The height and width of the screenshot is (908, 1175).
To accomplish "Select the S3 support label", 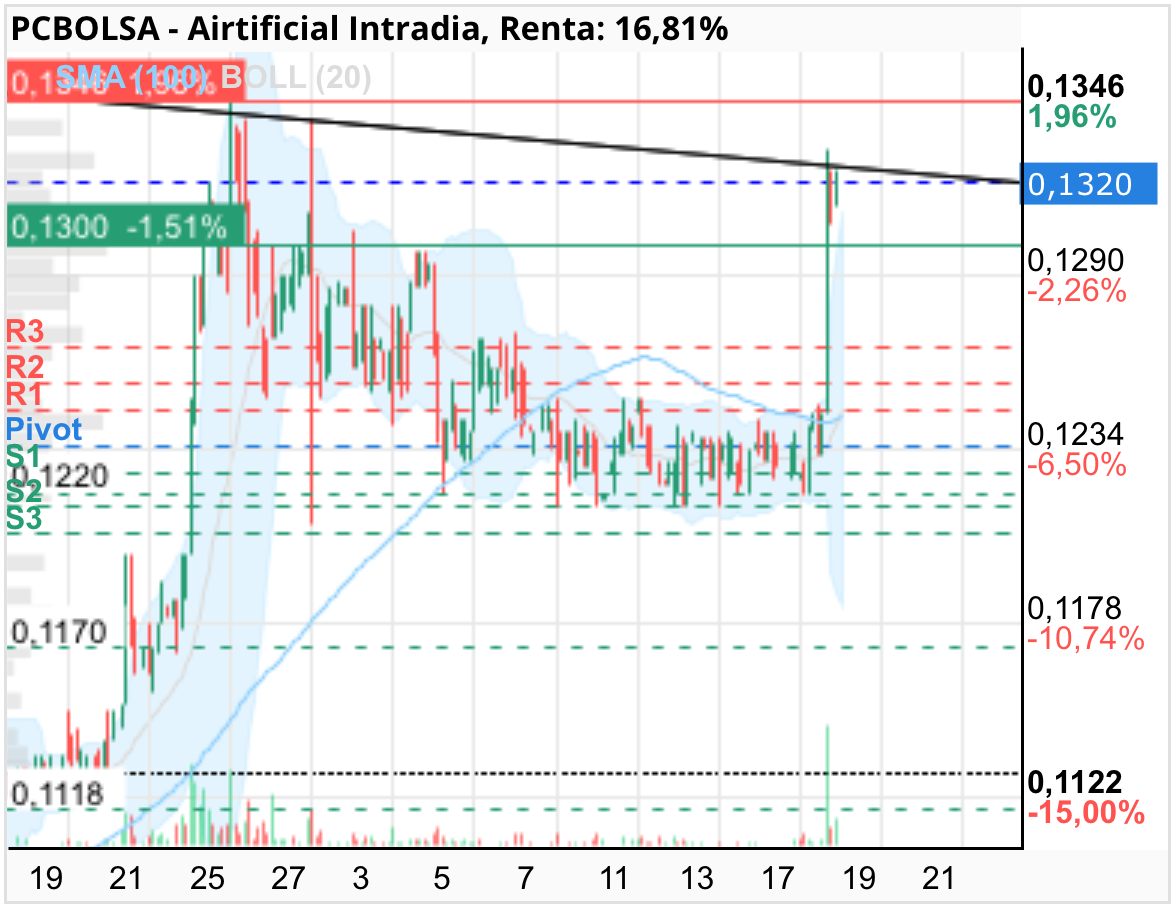I will [24, 518].
